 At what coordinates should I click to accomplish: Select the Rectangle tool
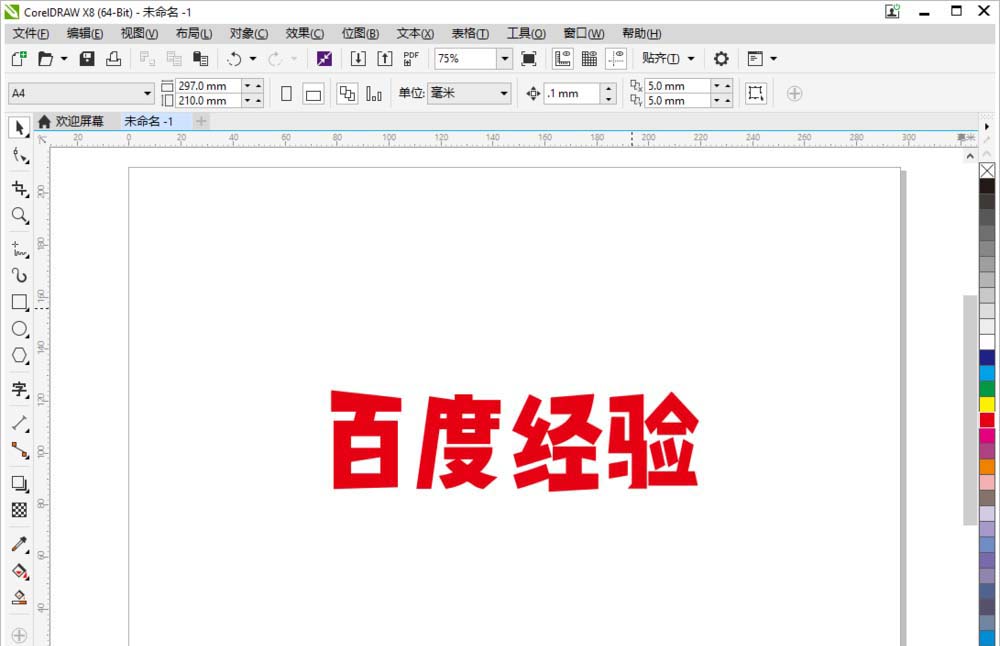pos(20,301)
